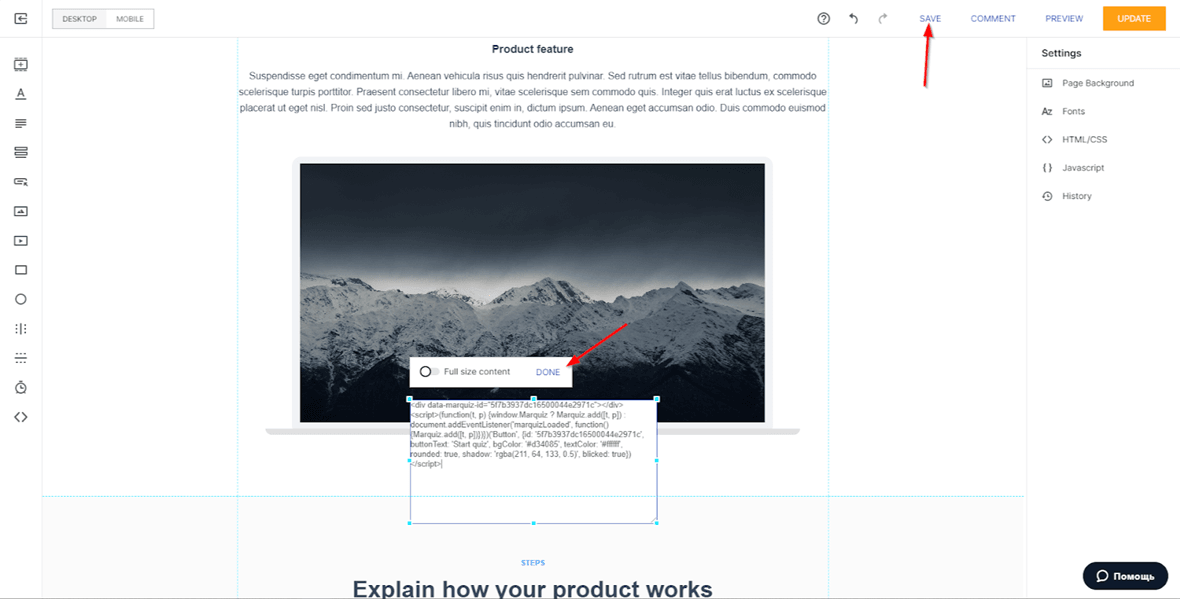Open Fonts settings
Image resolution: width=1180 pixels, height=599 pixels.
[1073, 111]
